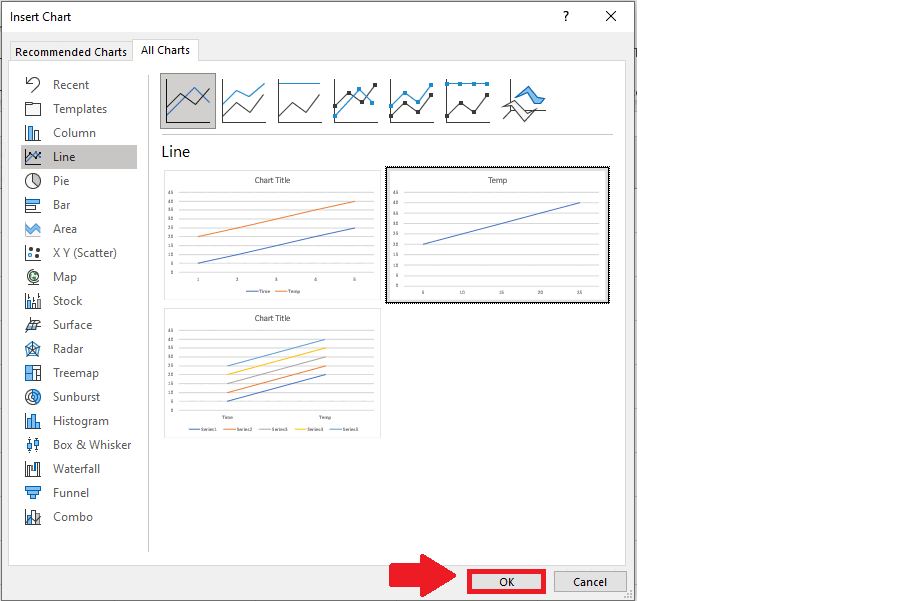The width and height of the screenshot is (900, 601).
Task: Select the Box & Whisker chart type
Action: pyautogui.click(x=91, y=445)
